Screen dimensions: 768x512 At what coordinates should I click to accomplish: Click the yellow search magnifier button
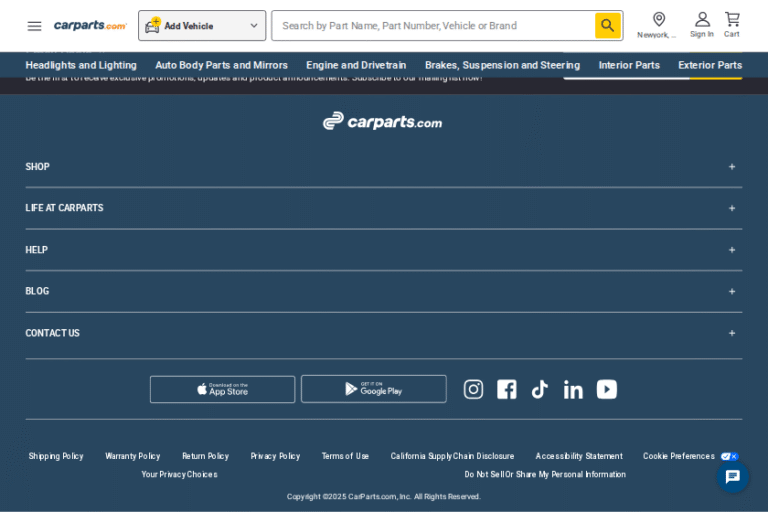pos(607,26)
